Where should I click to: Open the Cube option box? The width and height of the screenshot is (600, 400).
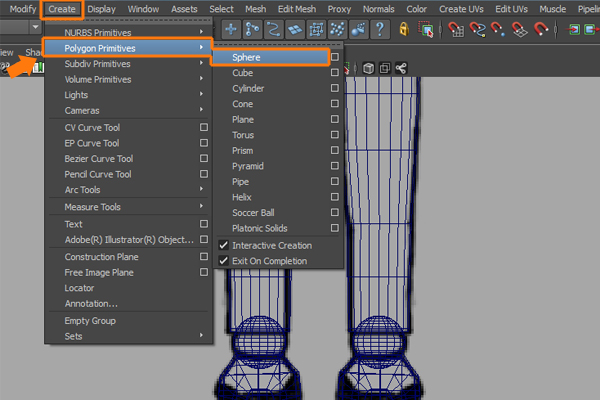click(335, 73)
